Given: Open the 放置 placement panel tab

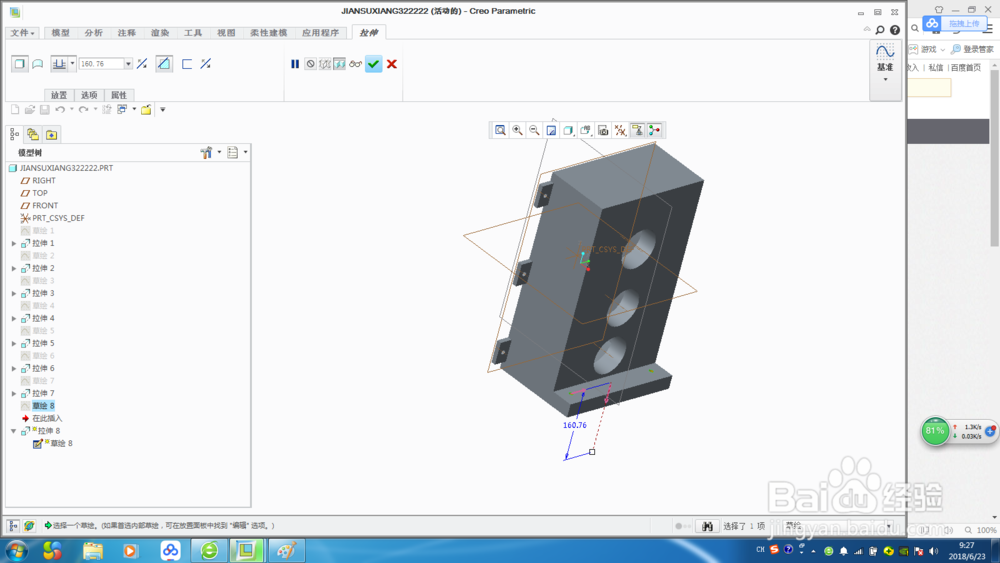Looking at the screenshot, I should pos(59,95).
